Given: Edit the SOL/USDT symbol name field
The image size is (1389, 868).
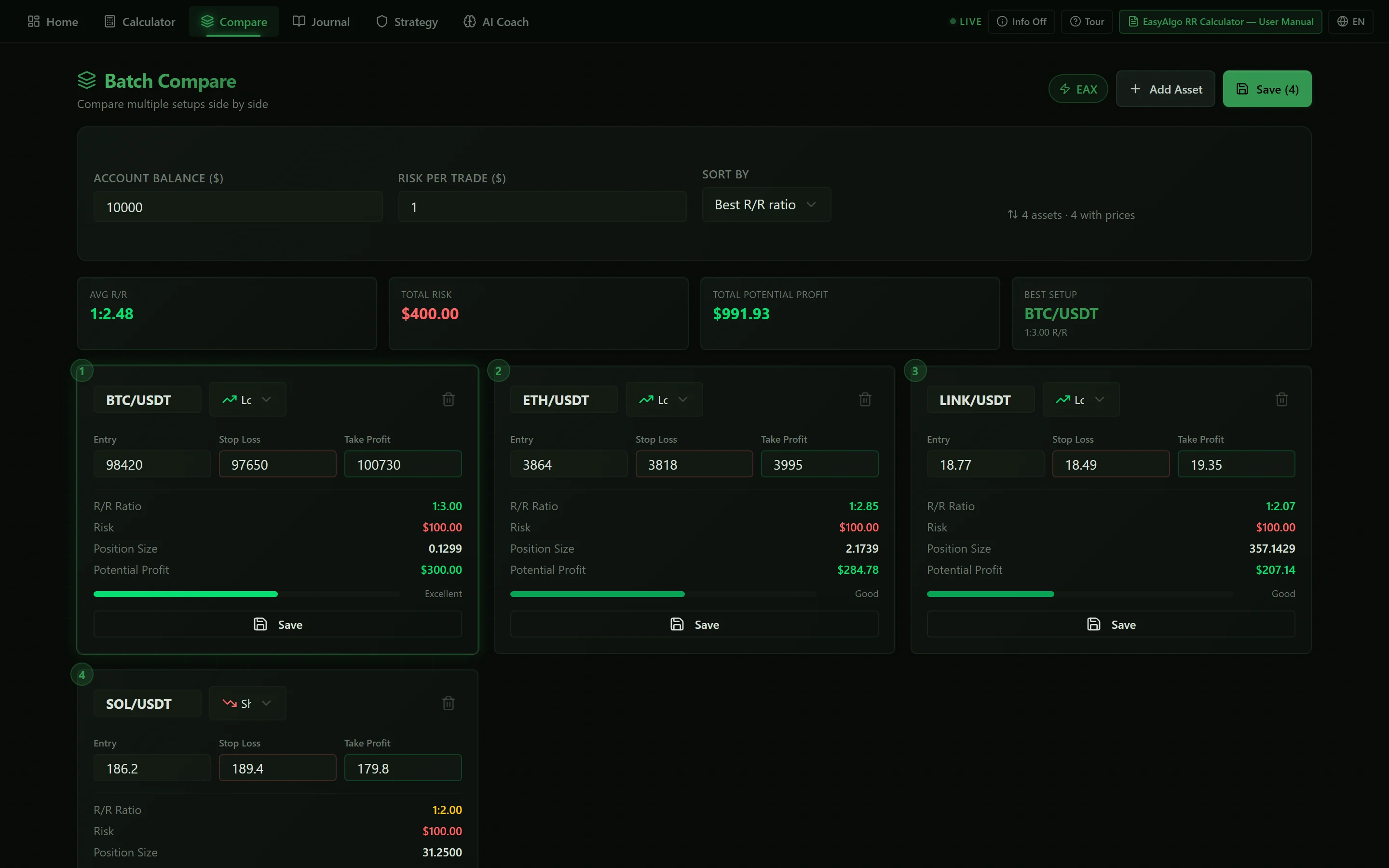Looking at the screenshot, I should pos(147,703).
